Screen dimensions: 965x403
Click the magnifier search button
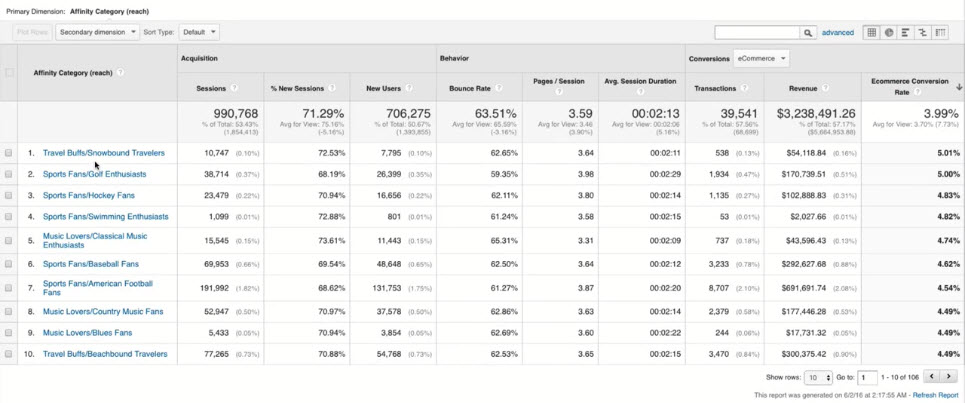click(x=808, y=32)
